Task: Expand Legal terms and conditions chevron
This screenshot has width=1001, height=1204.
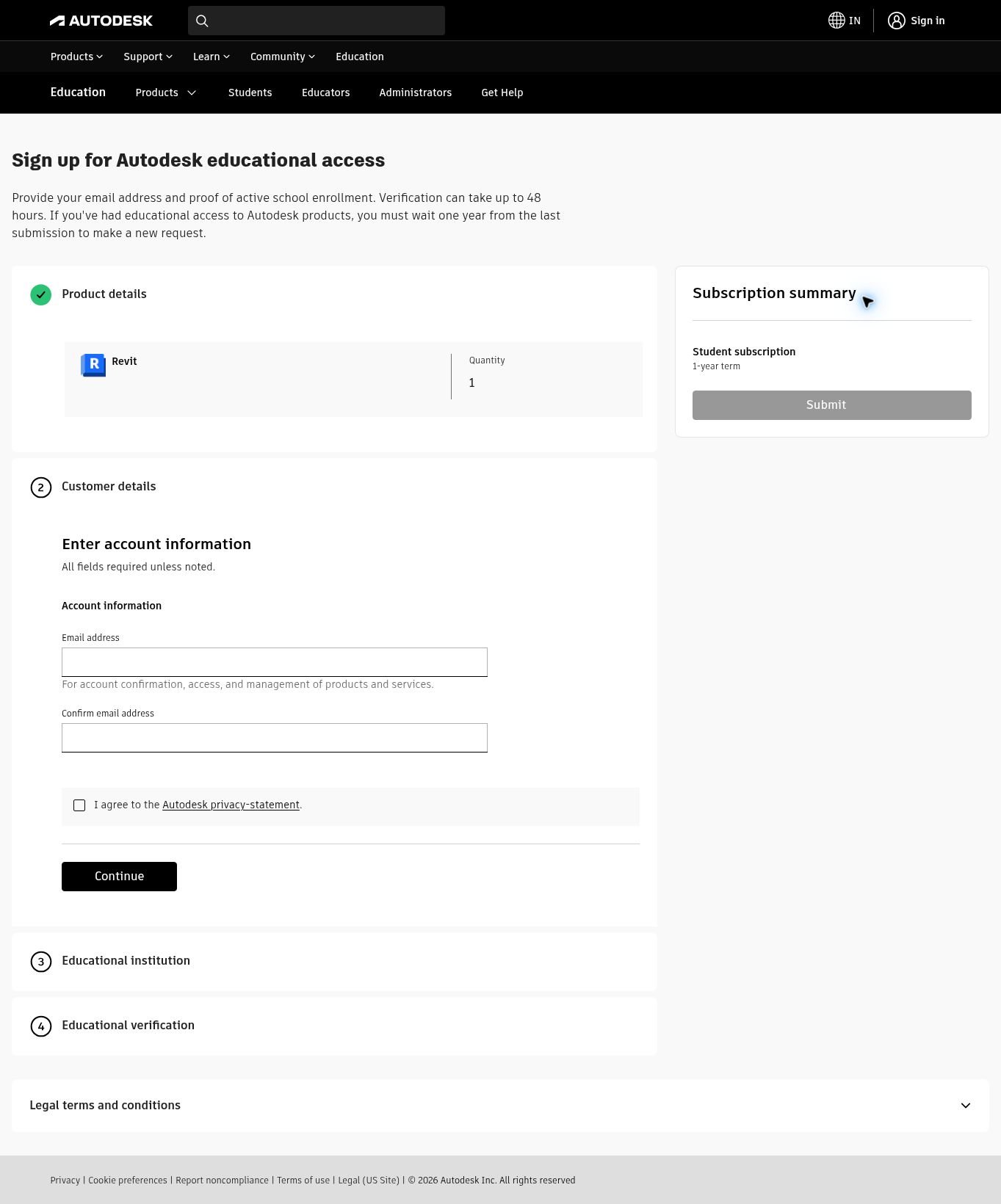Action: click(966, 1106)
